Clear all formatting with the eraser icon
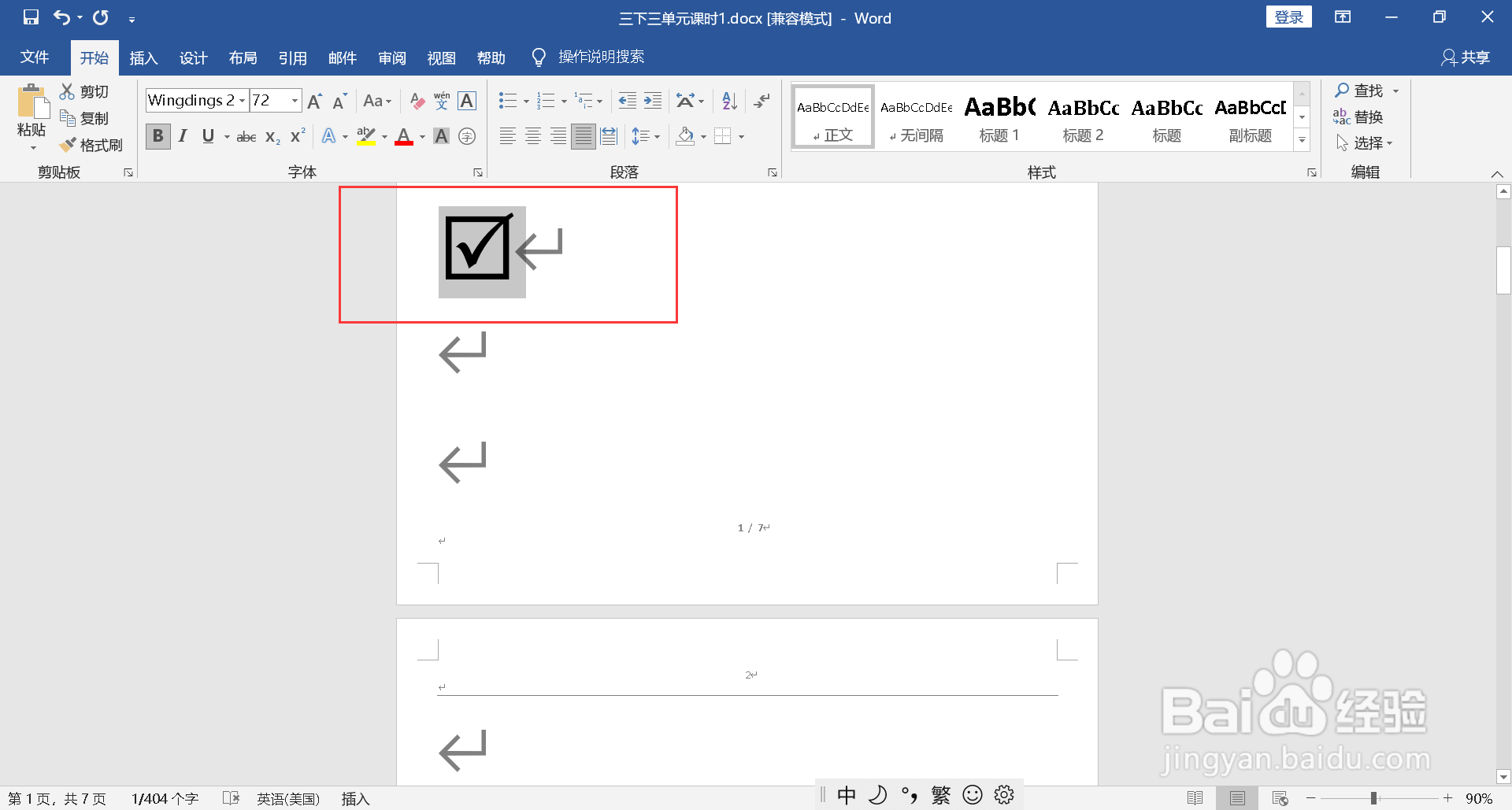The height and width of the screenshot is (810, 1512). coord(417,101)
